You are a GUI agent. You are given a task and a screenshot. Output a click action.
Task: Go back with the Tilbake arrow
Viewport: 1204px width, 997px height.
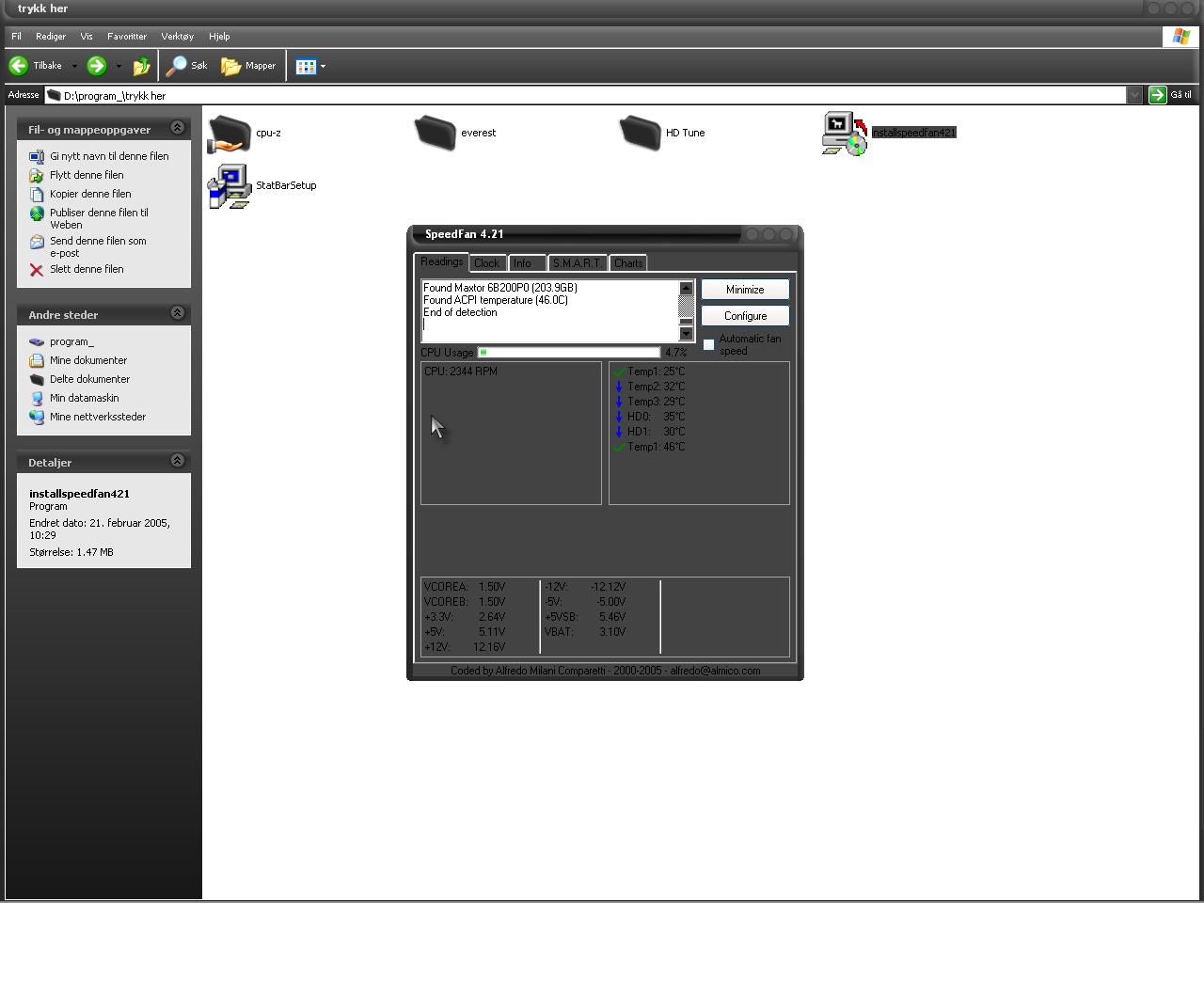click(x=18, y=66)
